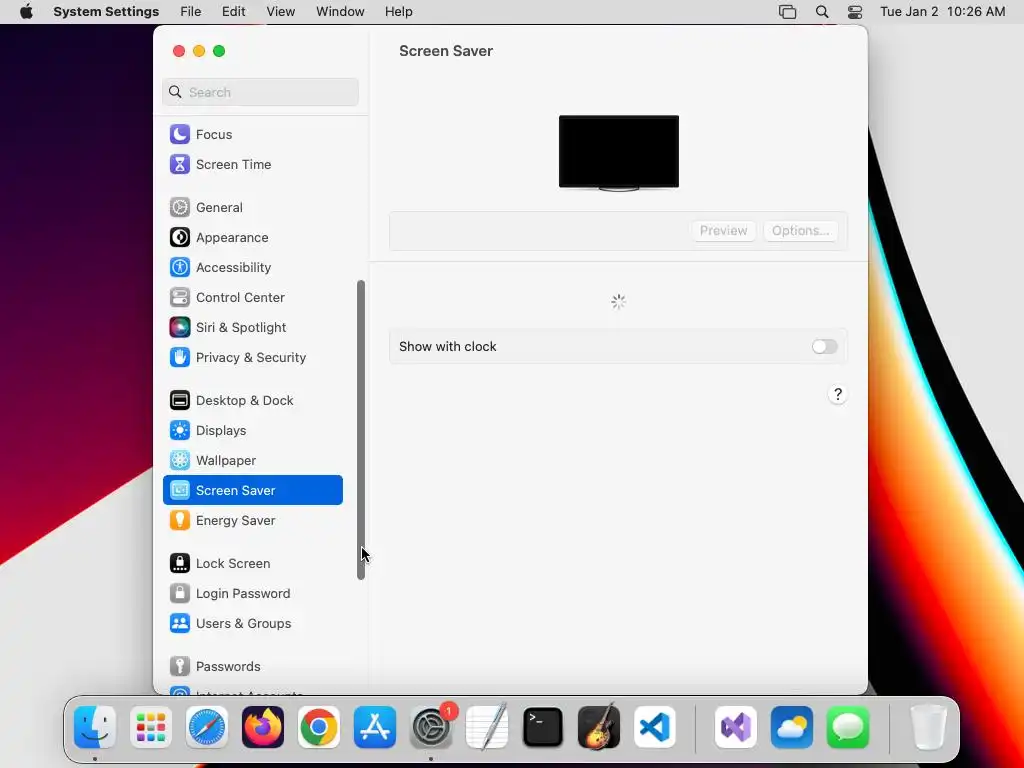Image resolution: width=1024 pixels, height=768 pixels.
Task: Click the settings Search field
Action: (261, 92)
